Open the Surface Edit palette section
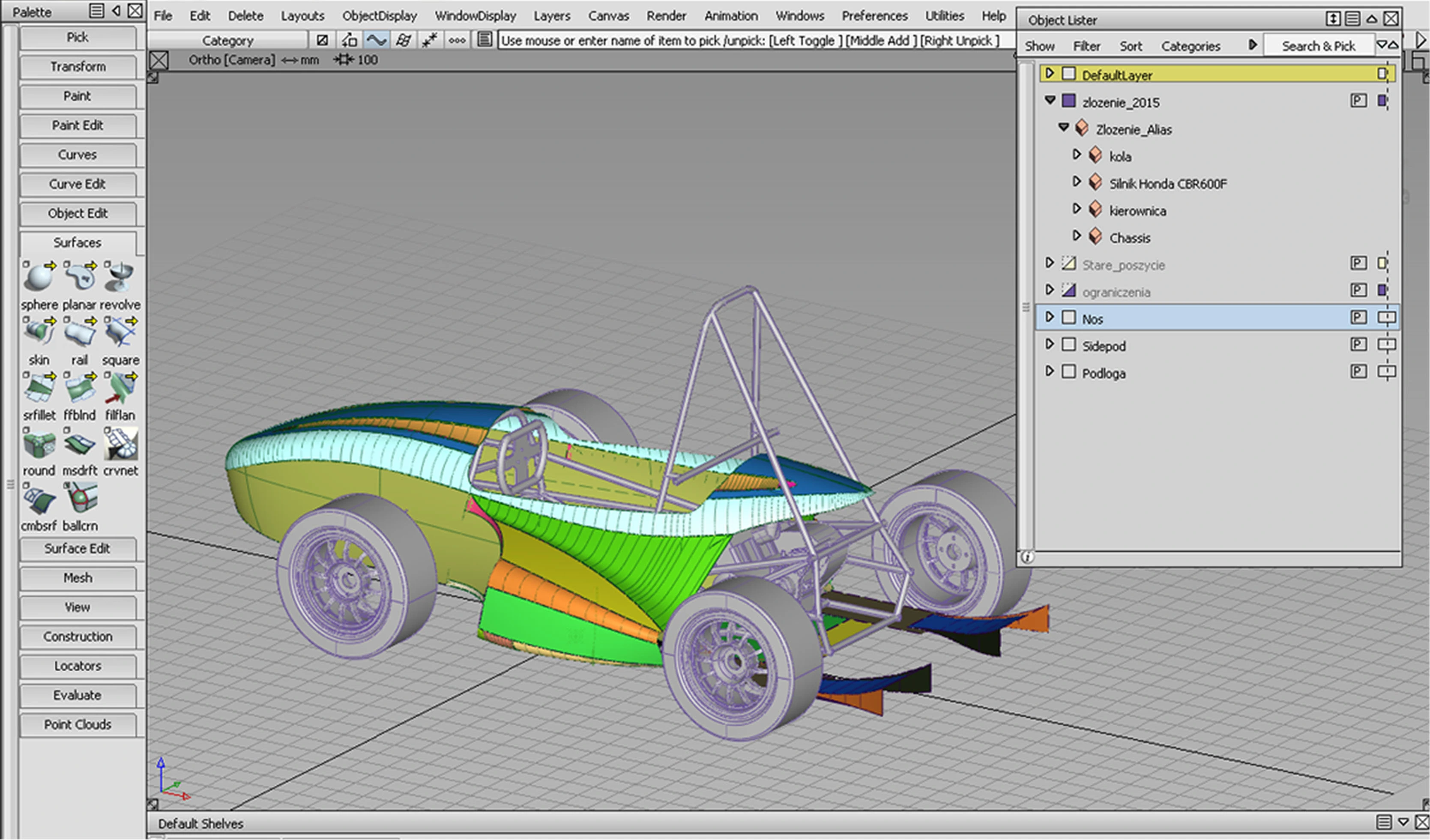Viewport: 1430px width, 840px height. point(78,548)
